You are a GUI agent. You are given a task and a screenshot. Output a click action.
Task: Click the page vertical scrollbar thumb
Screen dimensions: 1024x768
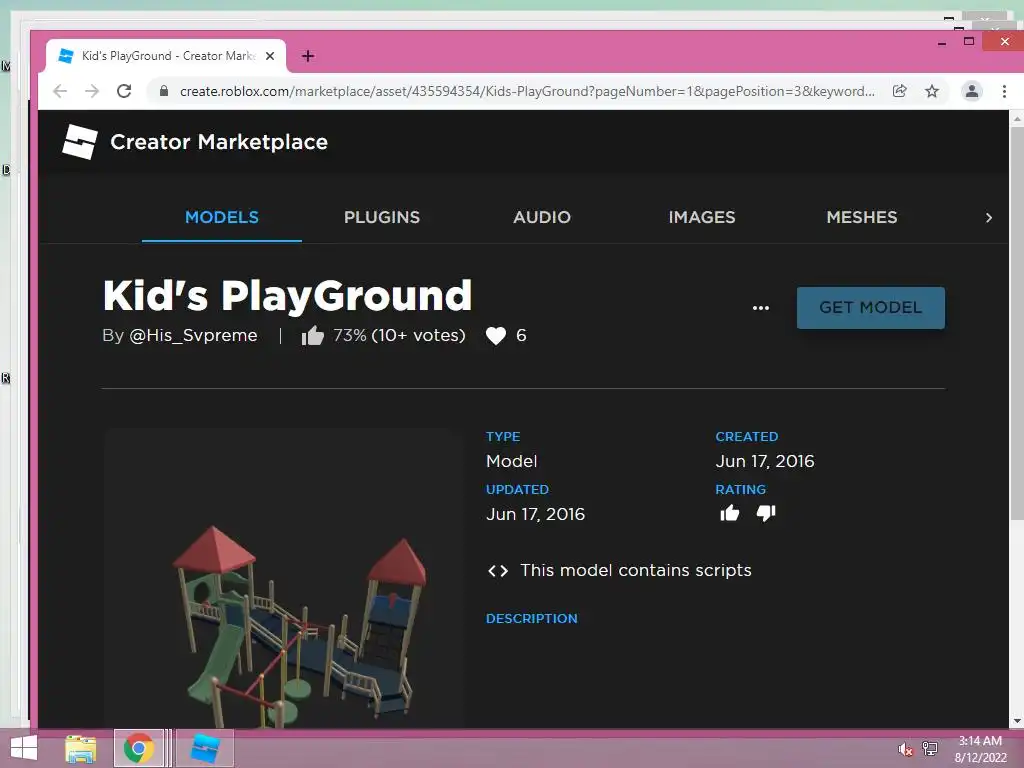1017,323
